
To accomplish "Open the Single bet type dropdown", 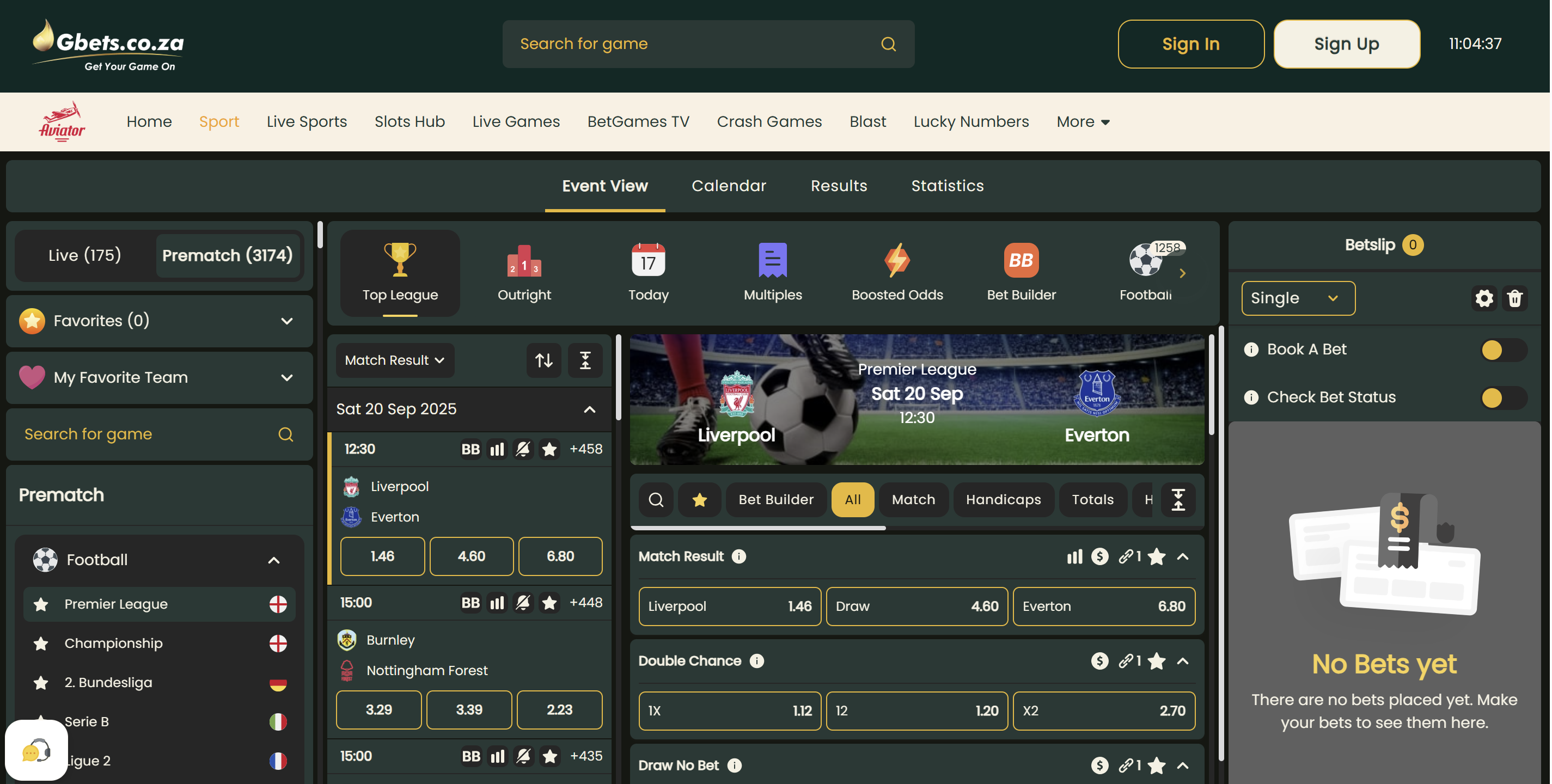I will pyautogui.click(x=1298, y=298).
